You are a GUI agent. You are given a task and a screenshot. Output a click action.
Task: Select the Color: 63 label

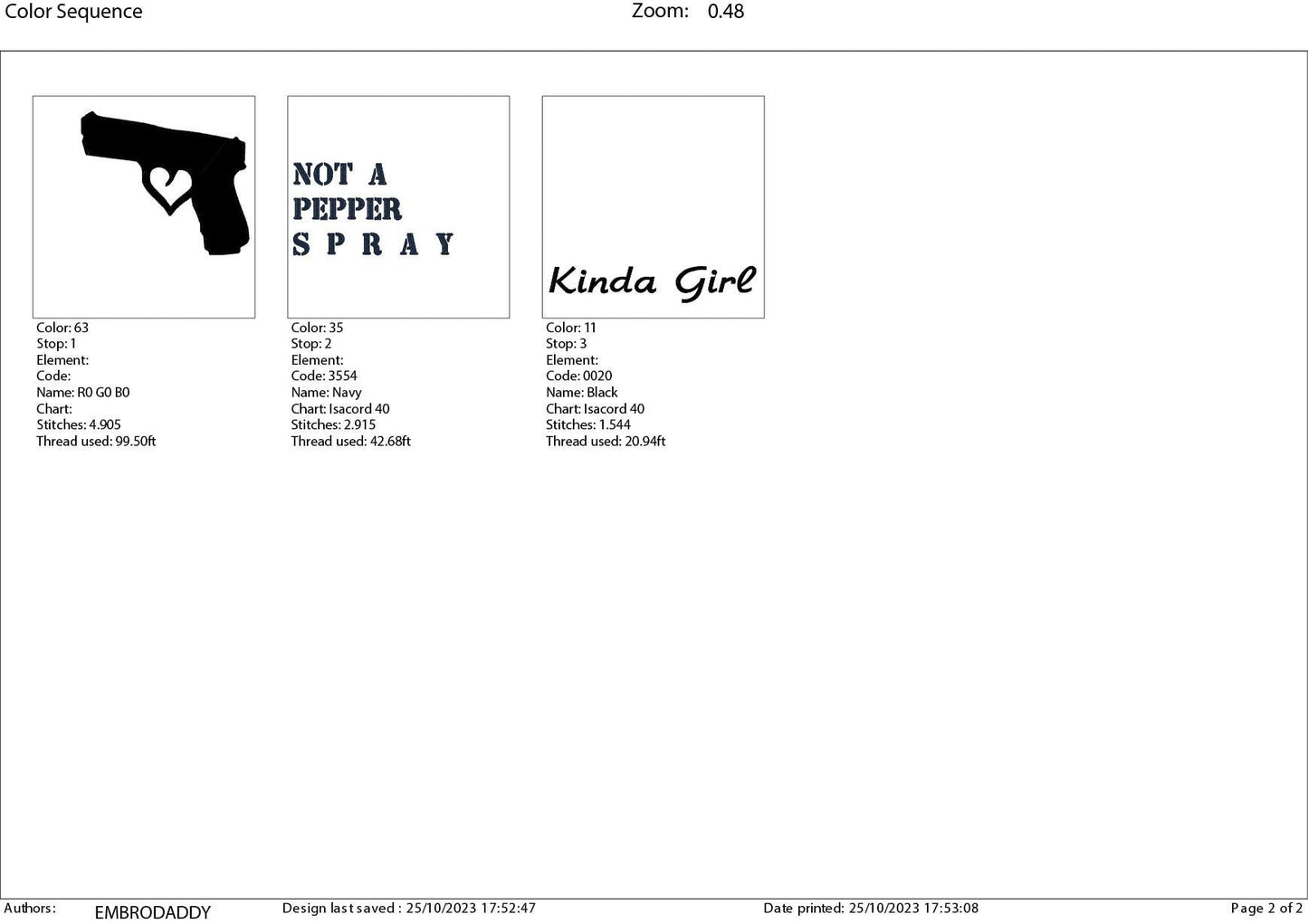point(62,327)
